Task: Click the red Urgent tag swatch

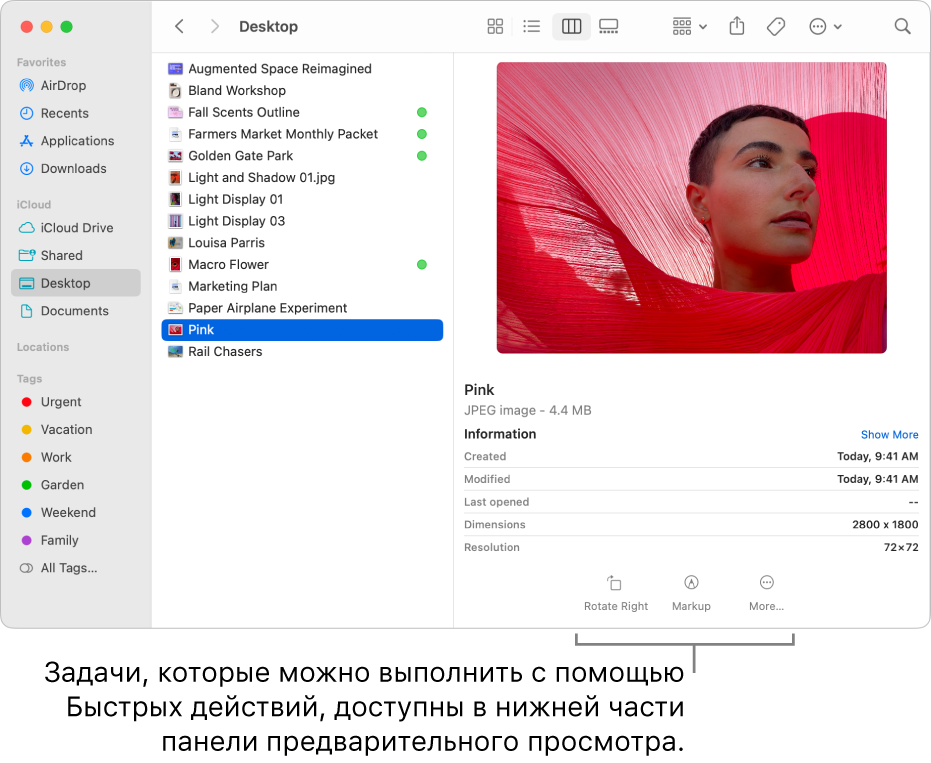Action: point(24,401)
